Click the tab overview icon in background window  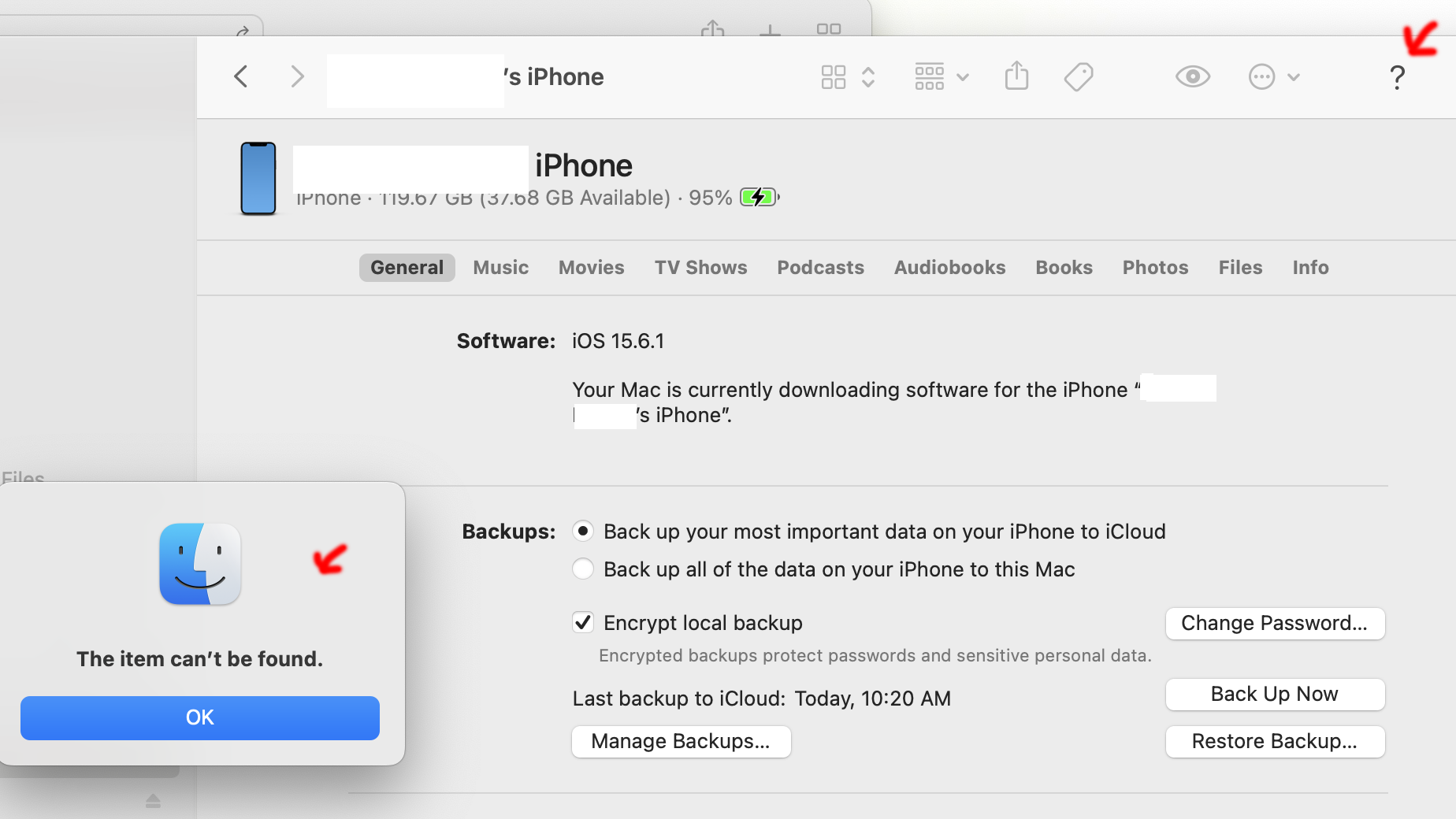829,29
